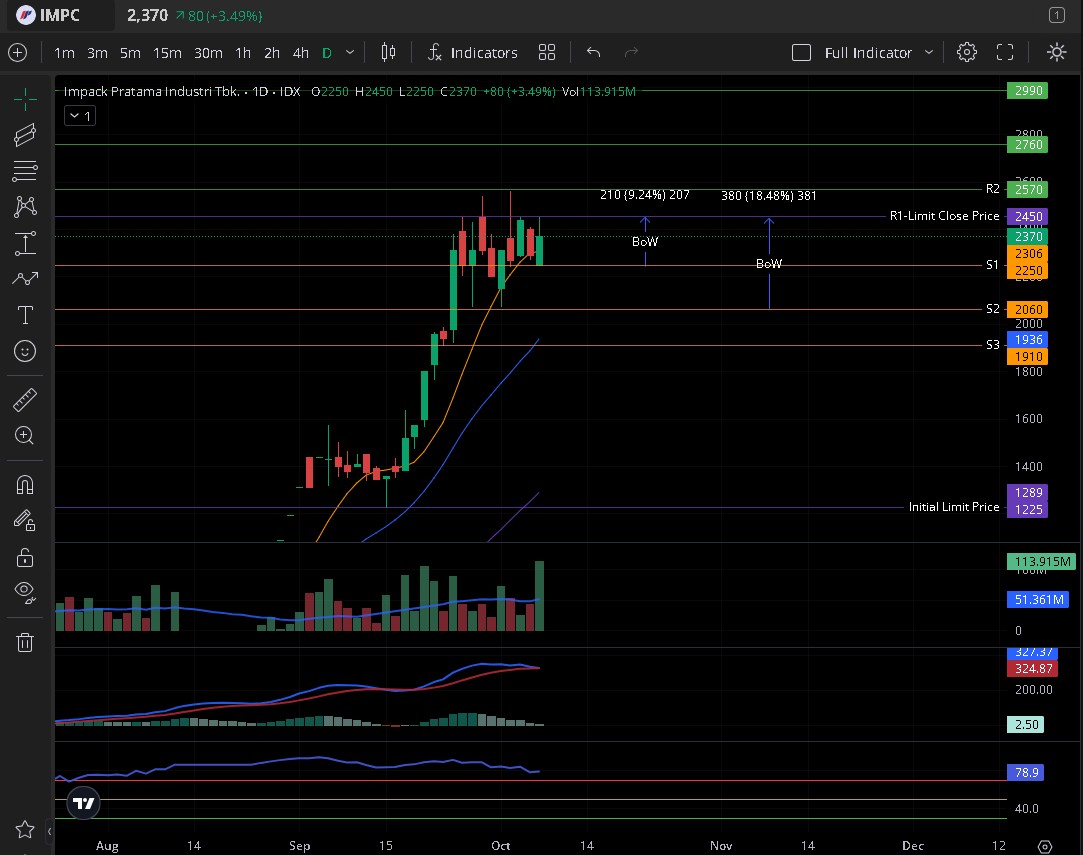Screen dimensions: 1083x855
Task: Select the Text annotation tool
Action: tap(25, 315)
